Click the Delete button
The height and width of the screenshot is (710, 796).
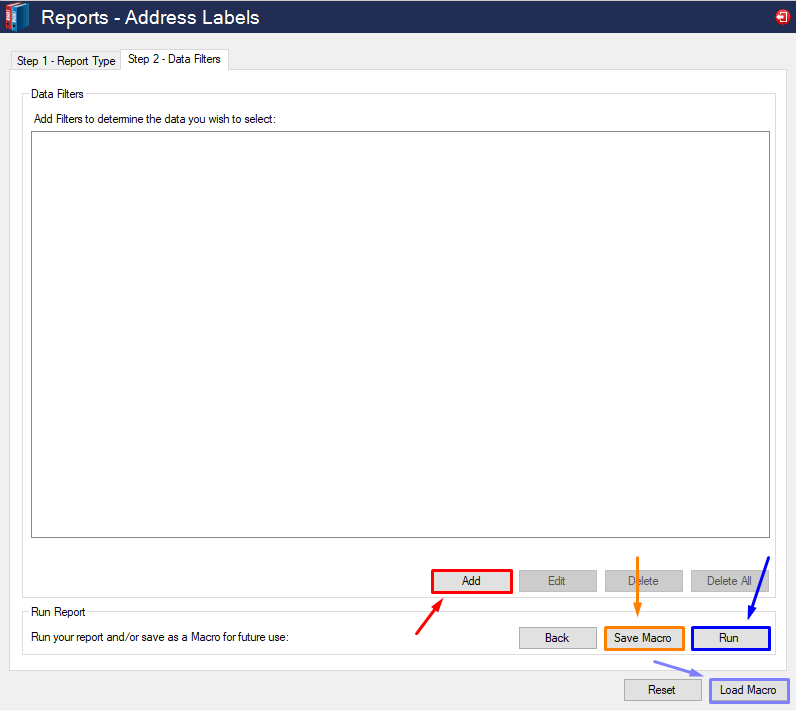click(x=643, y=581)
